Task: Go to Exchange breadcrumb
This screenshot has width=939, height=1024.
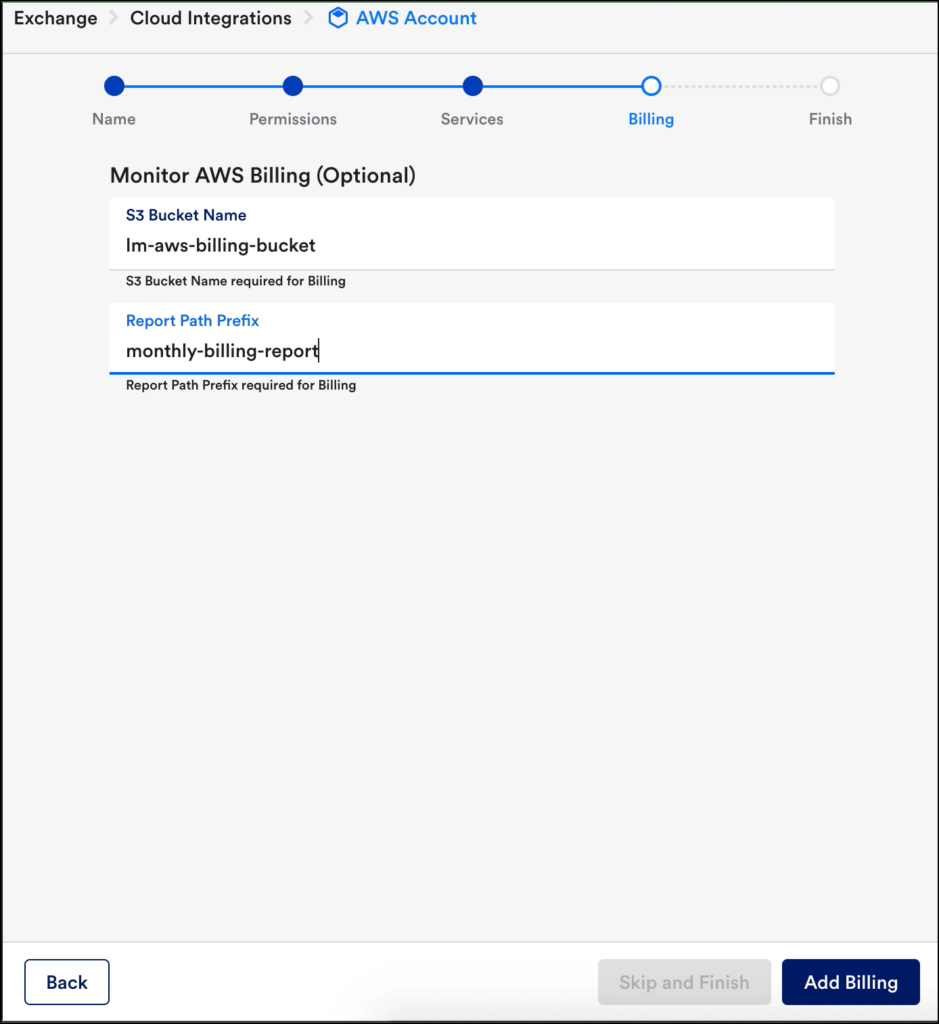Action: coord(56,18)
